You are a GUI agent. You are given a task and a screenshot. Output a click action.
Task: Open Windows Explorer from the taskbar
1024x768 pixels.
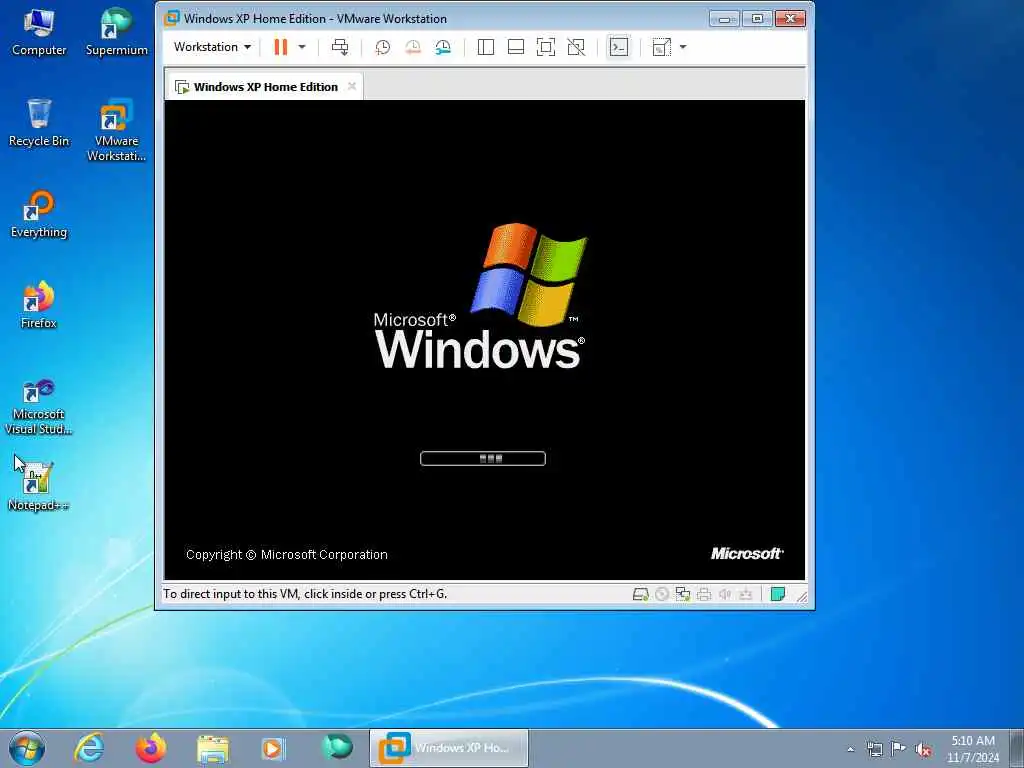pyautogui.click(x=213, y=748)
